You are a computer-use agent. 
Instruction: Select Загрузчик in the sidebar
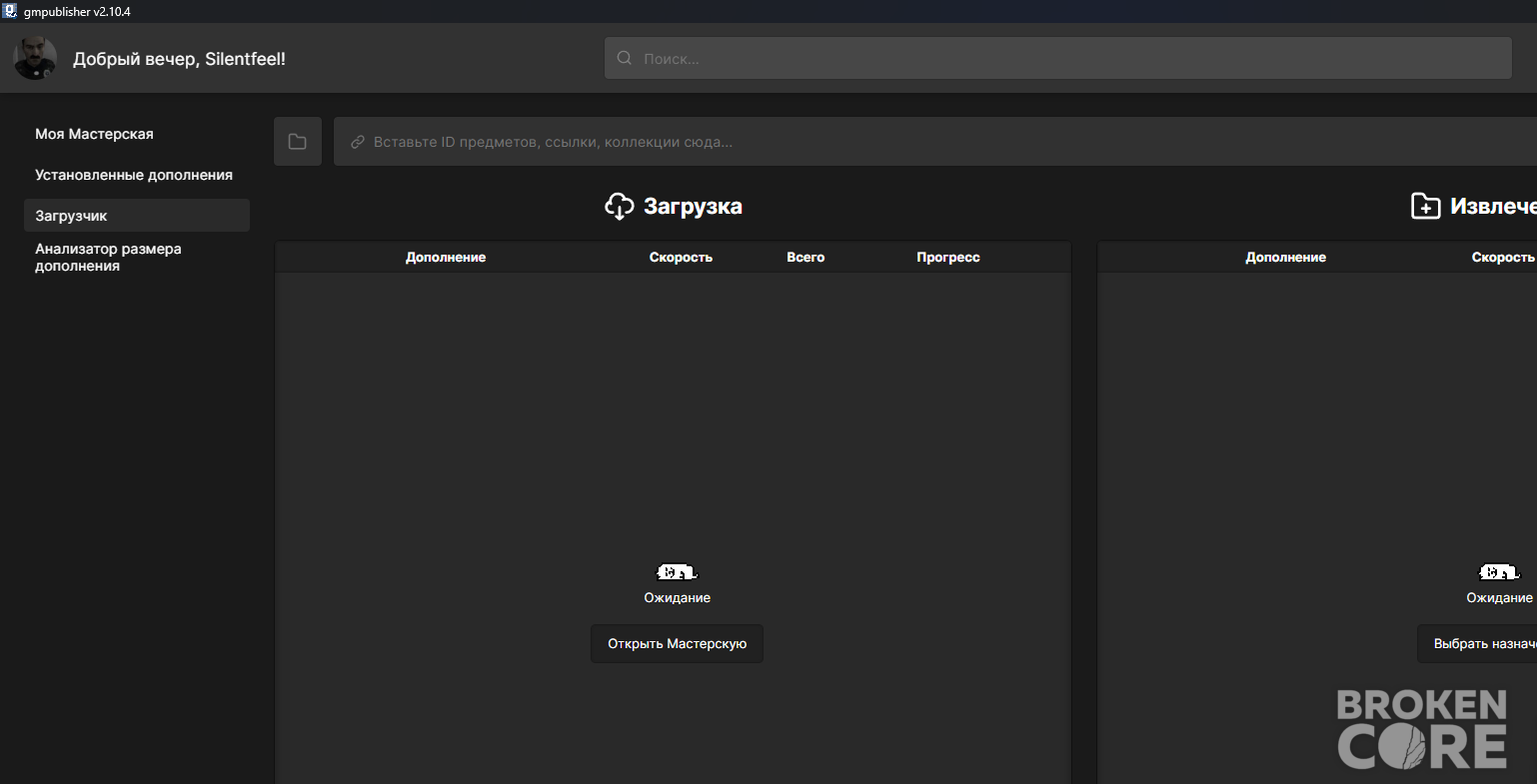click(x=137, y=216)
